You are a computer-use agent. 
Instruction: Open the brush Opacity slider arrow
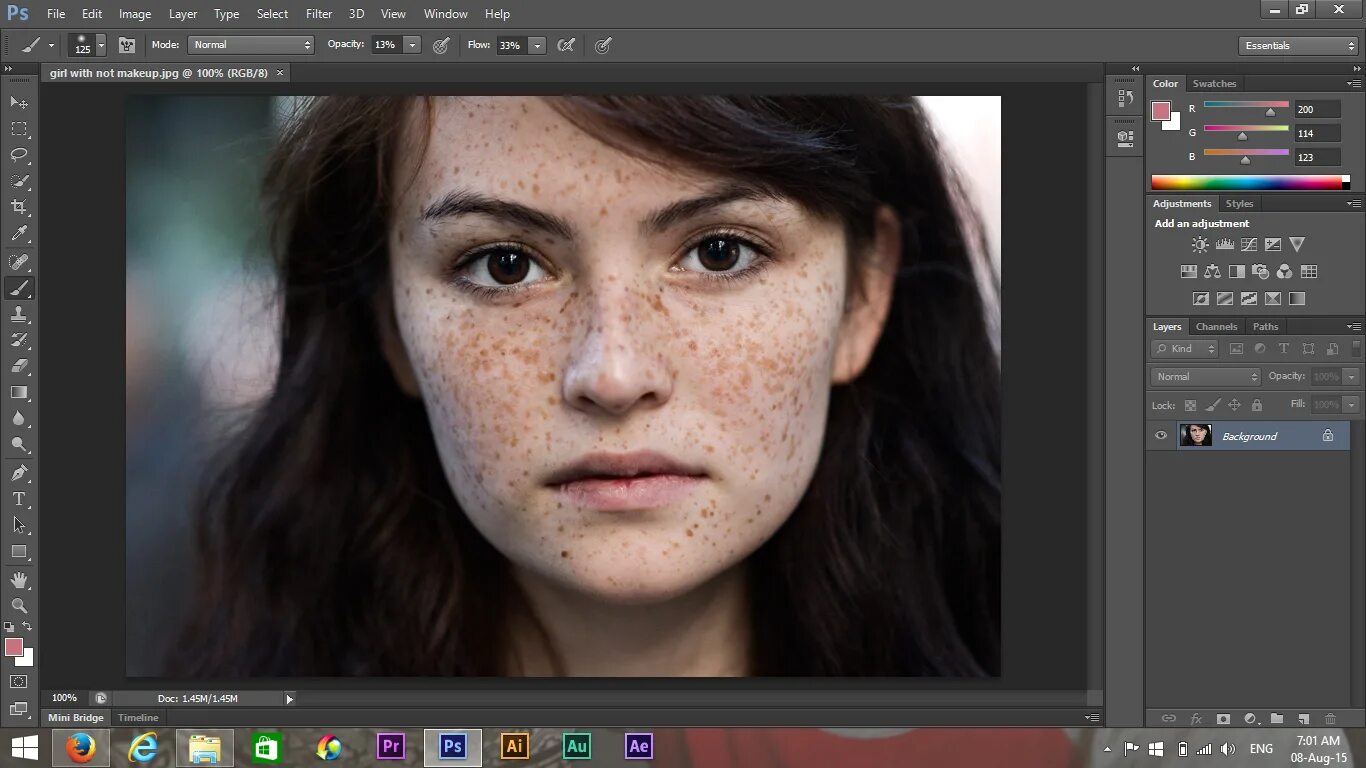pos(412,45)
